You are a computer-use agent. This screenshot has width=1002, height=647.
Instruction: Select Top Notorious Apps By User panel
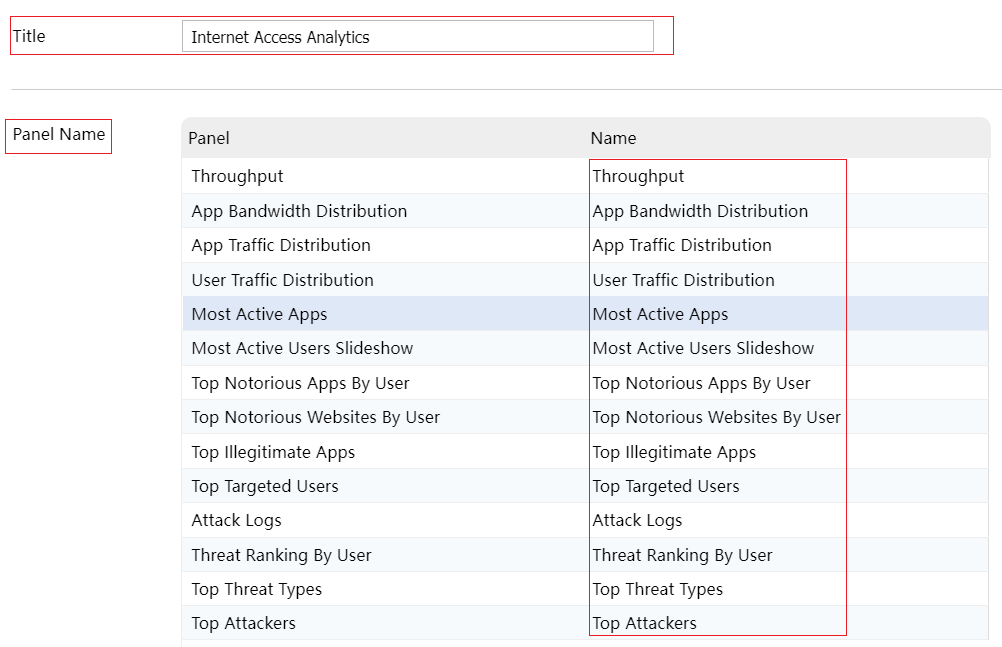(x=301, y=383)
